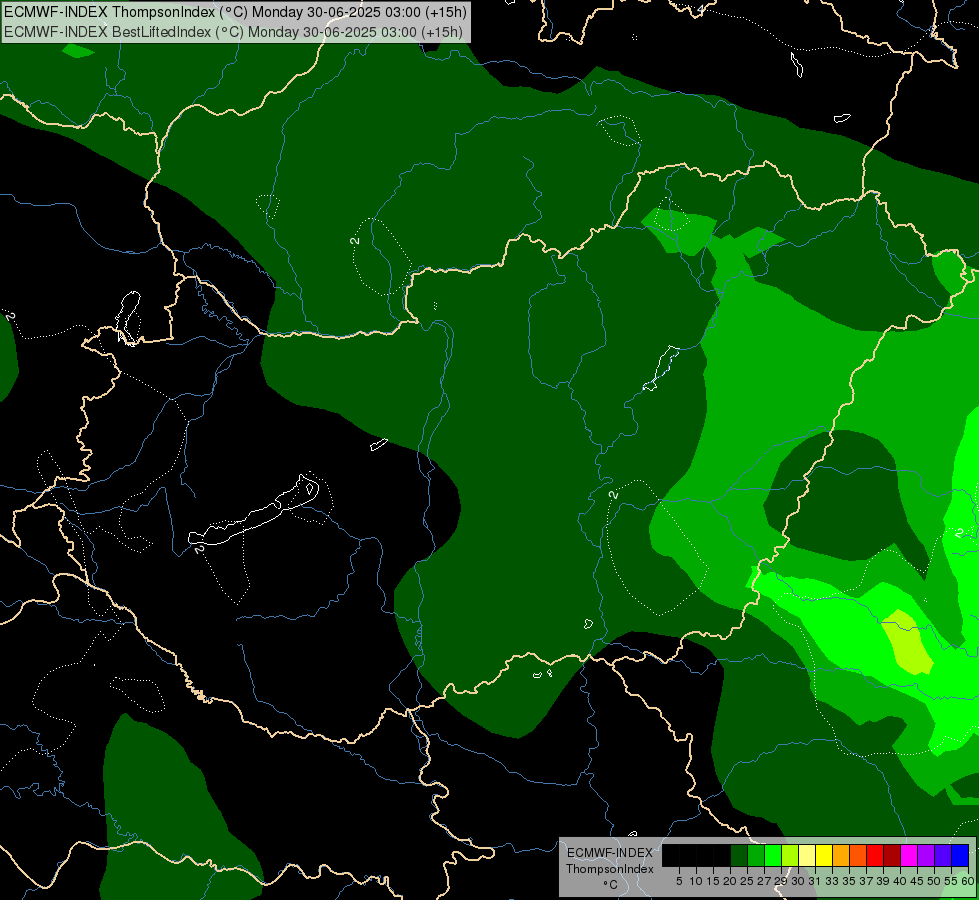Click the legend tick value 40

pos(900,881)
